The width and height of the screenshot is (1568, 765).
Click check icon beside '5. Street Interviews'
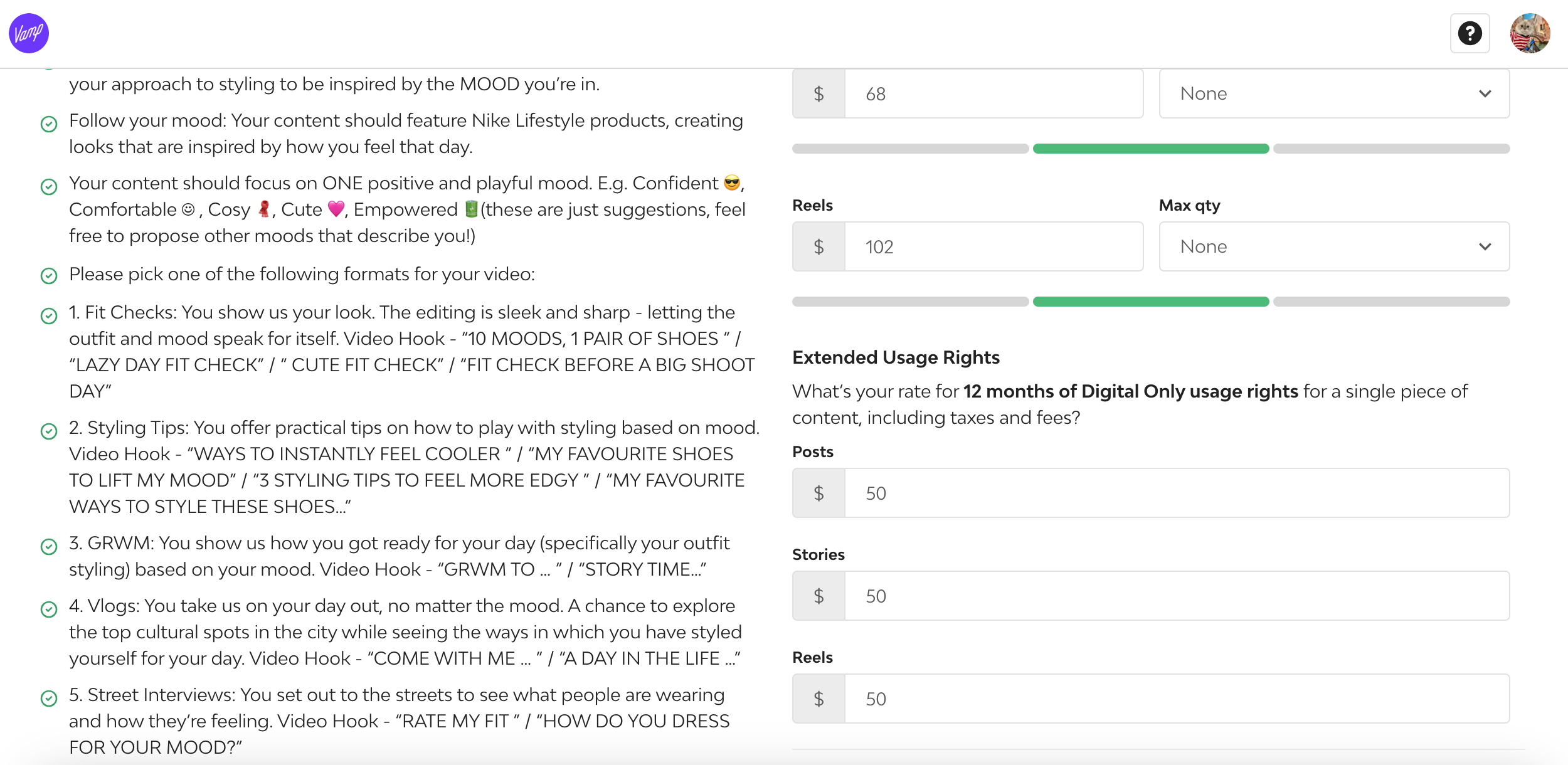point(49,699)
